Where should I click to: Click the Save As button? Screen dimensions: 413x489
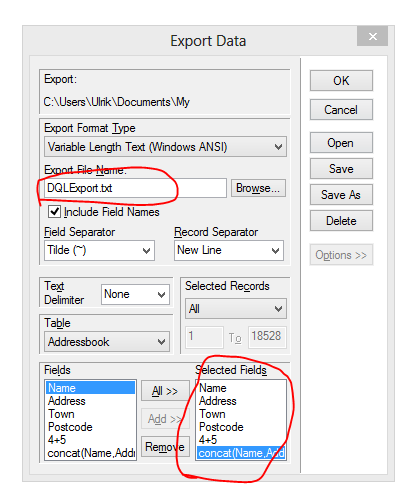(x=341, y=195)
